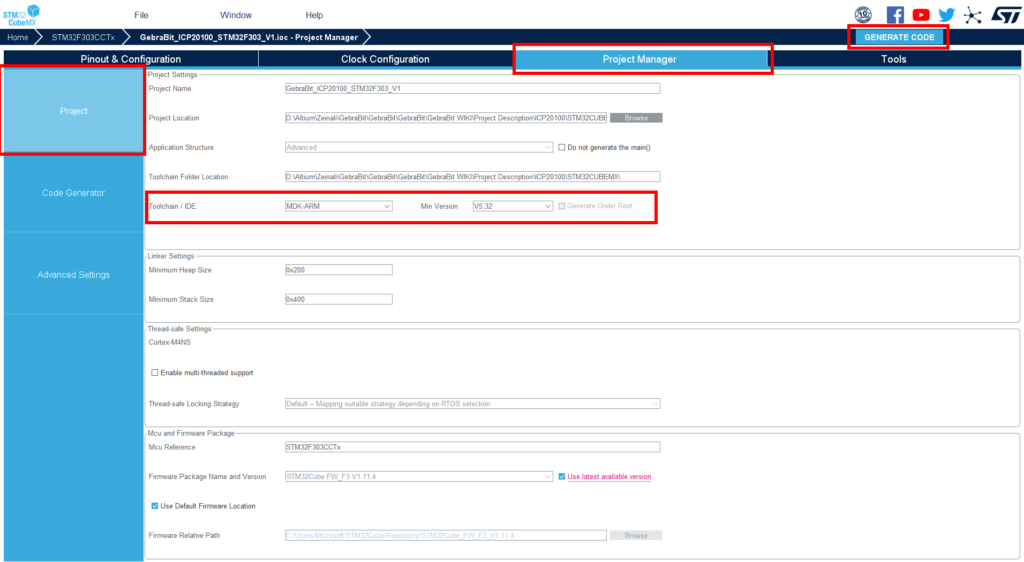The image size is (1024, 562).
Task: Open the Help menu
Action: [314, 15]
